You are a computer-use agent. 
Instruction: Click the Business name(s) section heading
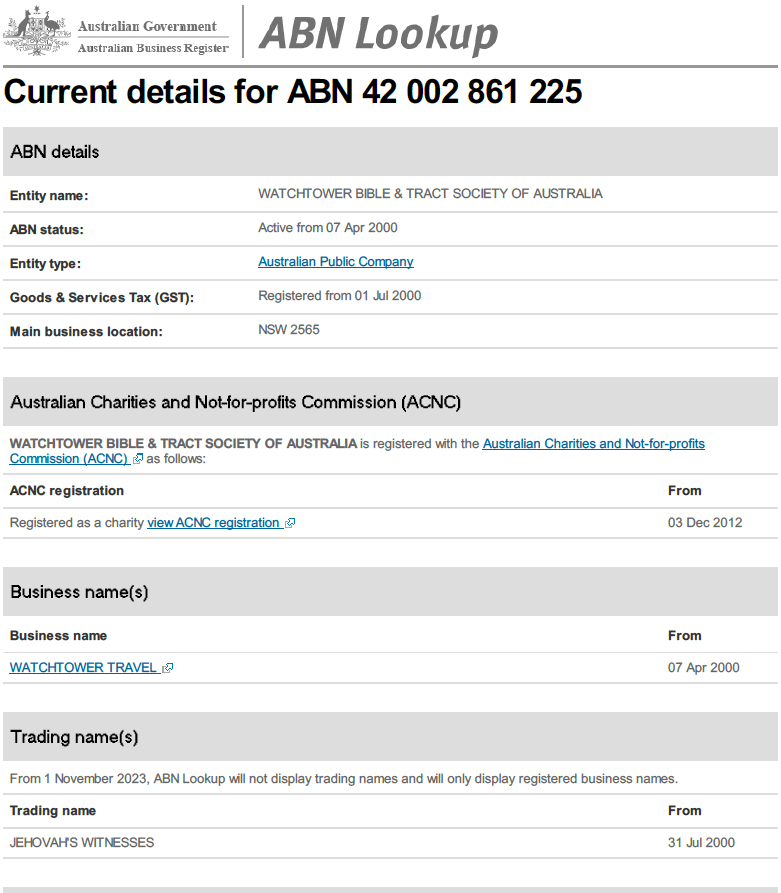click(79, 592)
